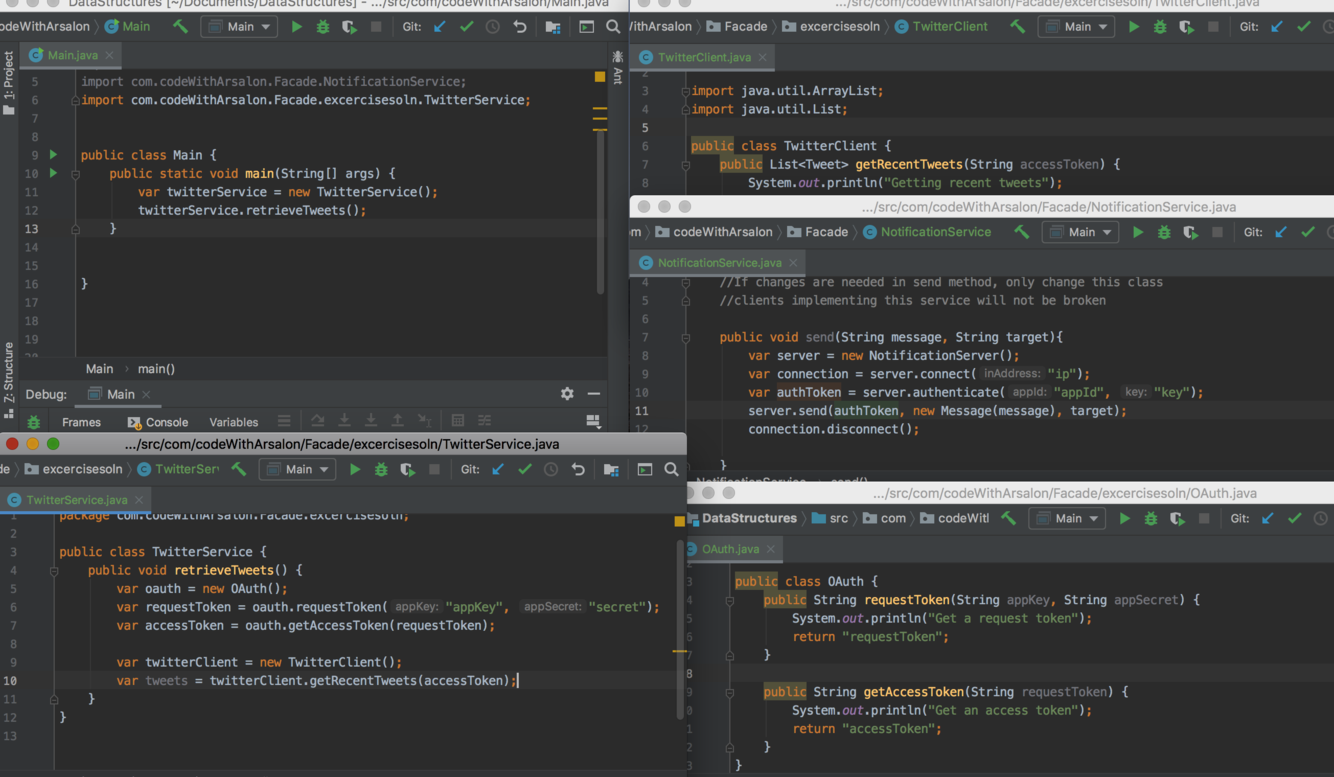The width and height of the screenshot is (1334, 777).
Task: Run with coverage in the NotificationService window
Action: coord(1190,232)
